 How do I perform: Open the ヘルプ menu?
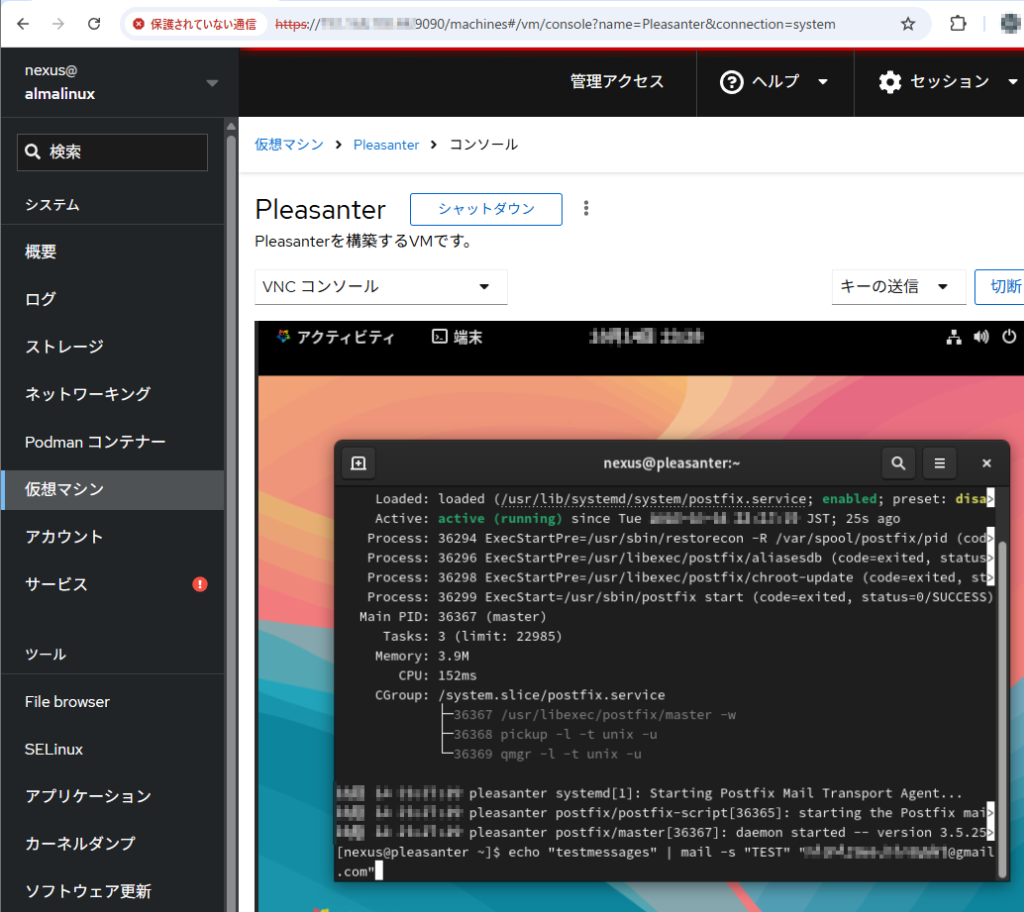[775, 82]
